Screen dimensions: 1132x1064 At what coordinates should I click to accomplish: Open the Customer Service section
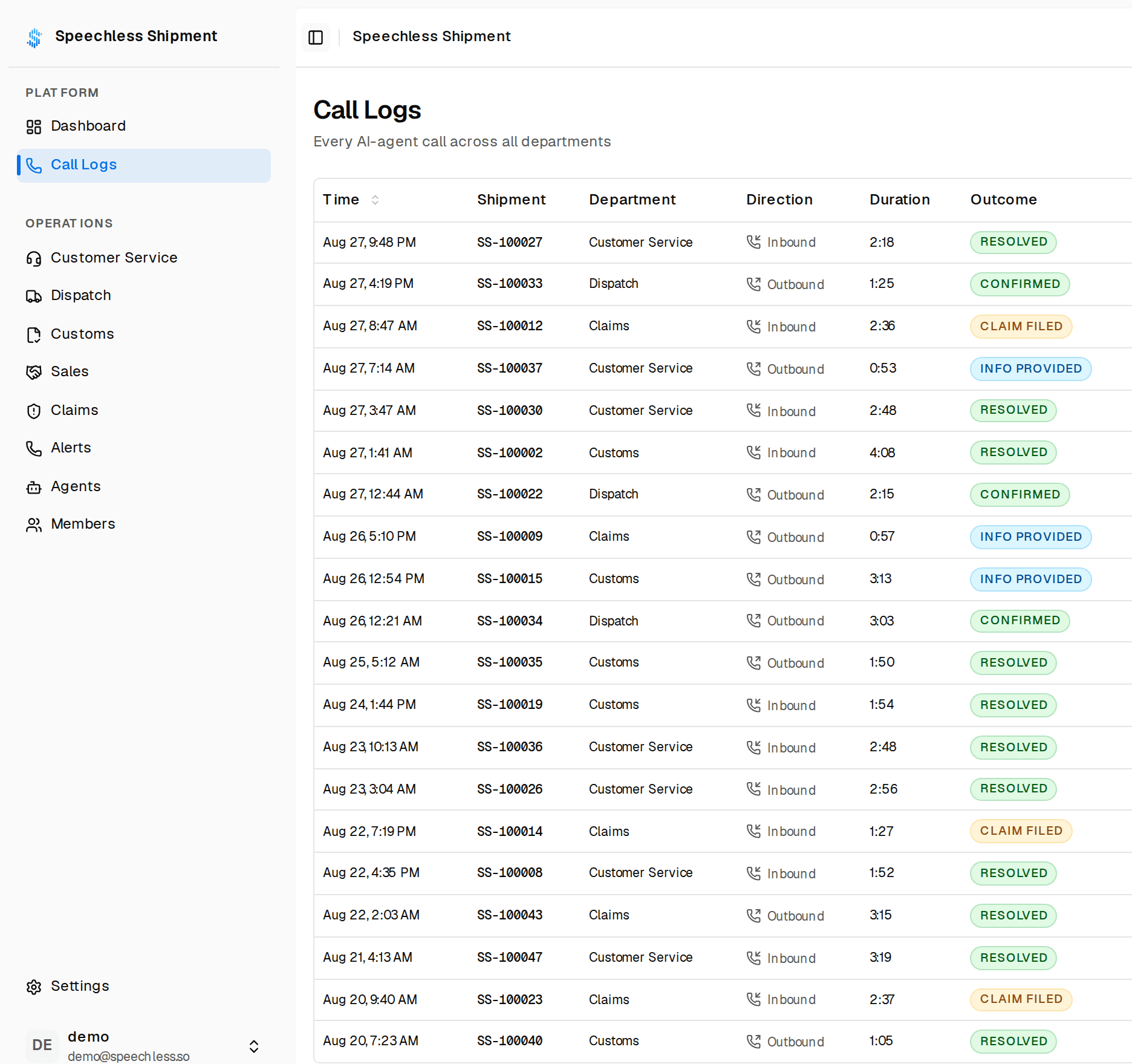pyautogui.click(x=144, y=258)
